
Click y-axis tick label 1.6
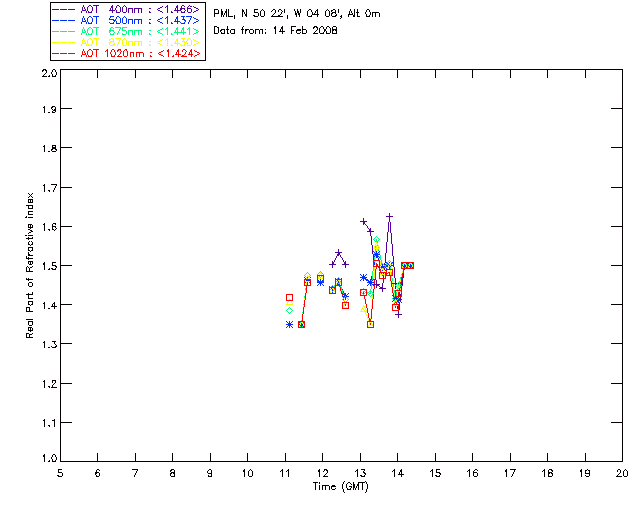click(x=49, y=227)
